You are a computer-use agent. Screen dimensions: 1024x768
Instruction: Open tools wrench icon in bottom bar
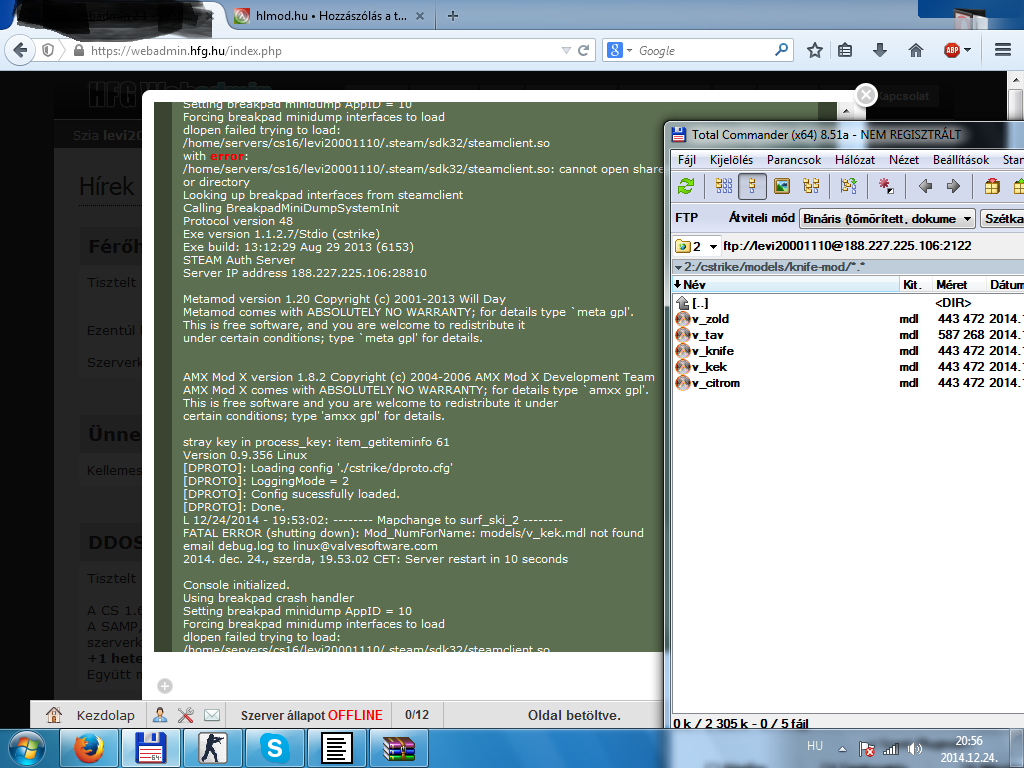coord(185,715)
